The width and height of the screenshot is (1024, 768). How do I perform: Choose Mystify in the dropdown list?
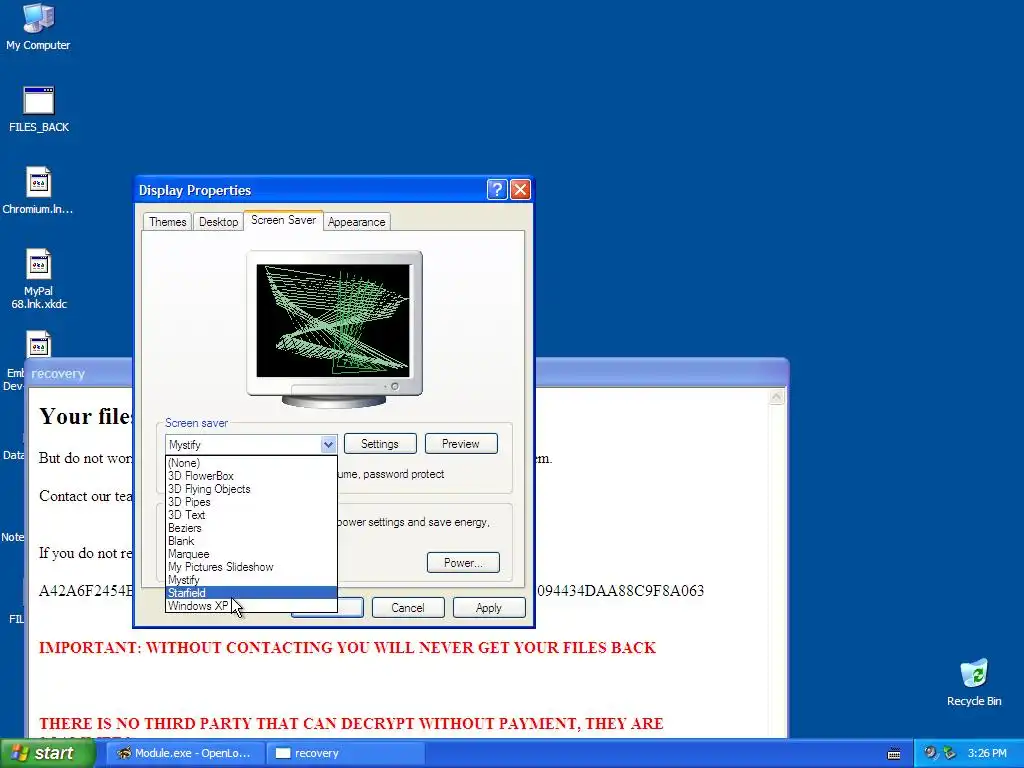click(x=251, y=581)
